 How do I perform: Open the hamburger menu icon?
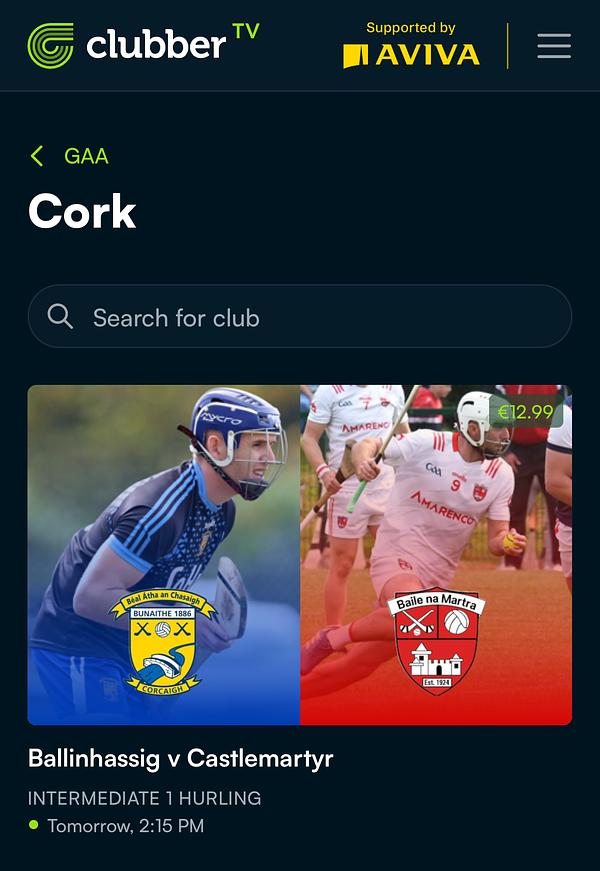point(554,46)
